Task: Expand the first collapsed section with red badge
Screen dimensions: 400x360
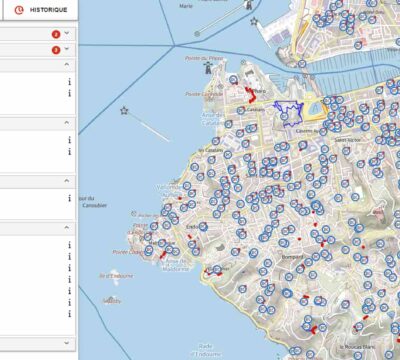Action: [67, 33]
